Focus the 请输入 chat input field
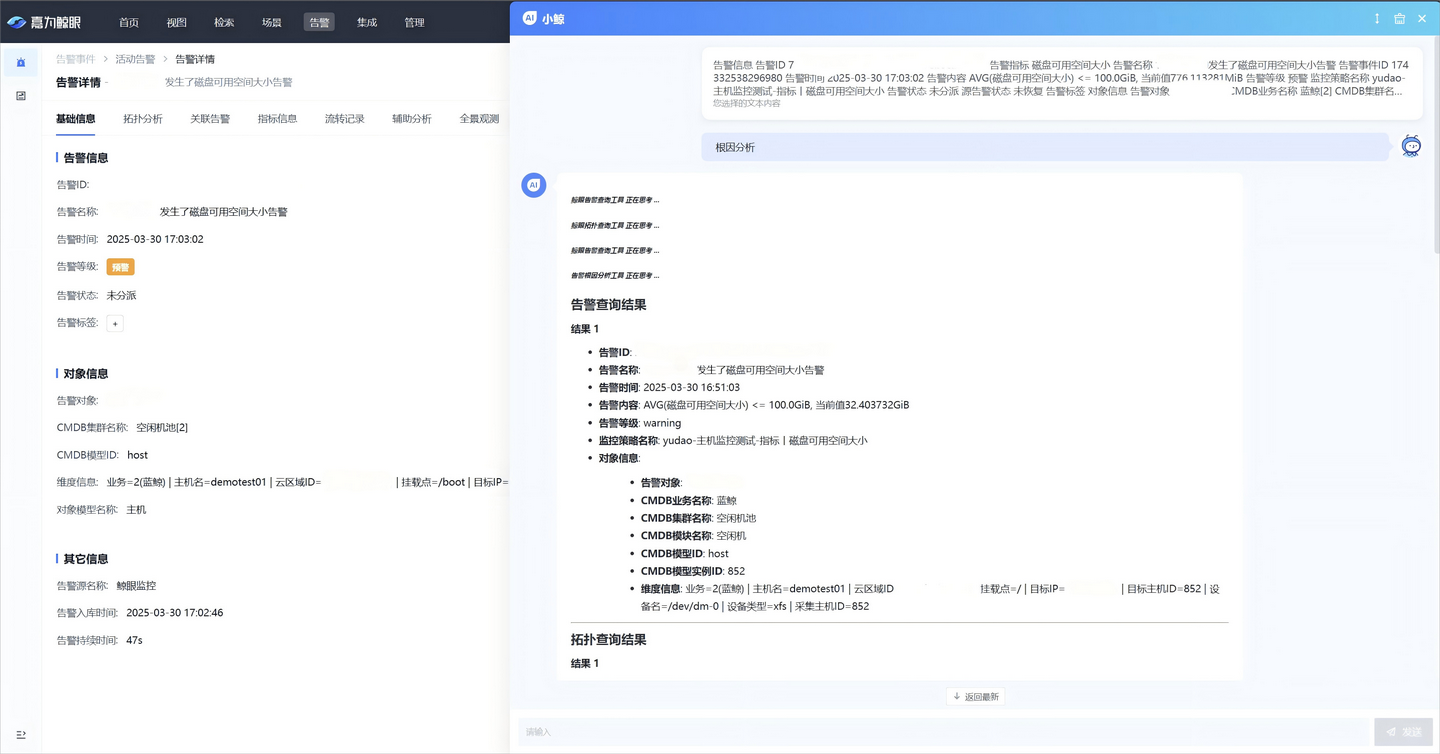Viewport: 1440px width, 754px height. click(943, 732)
